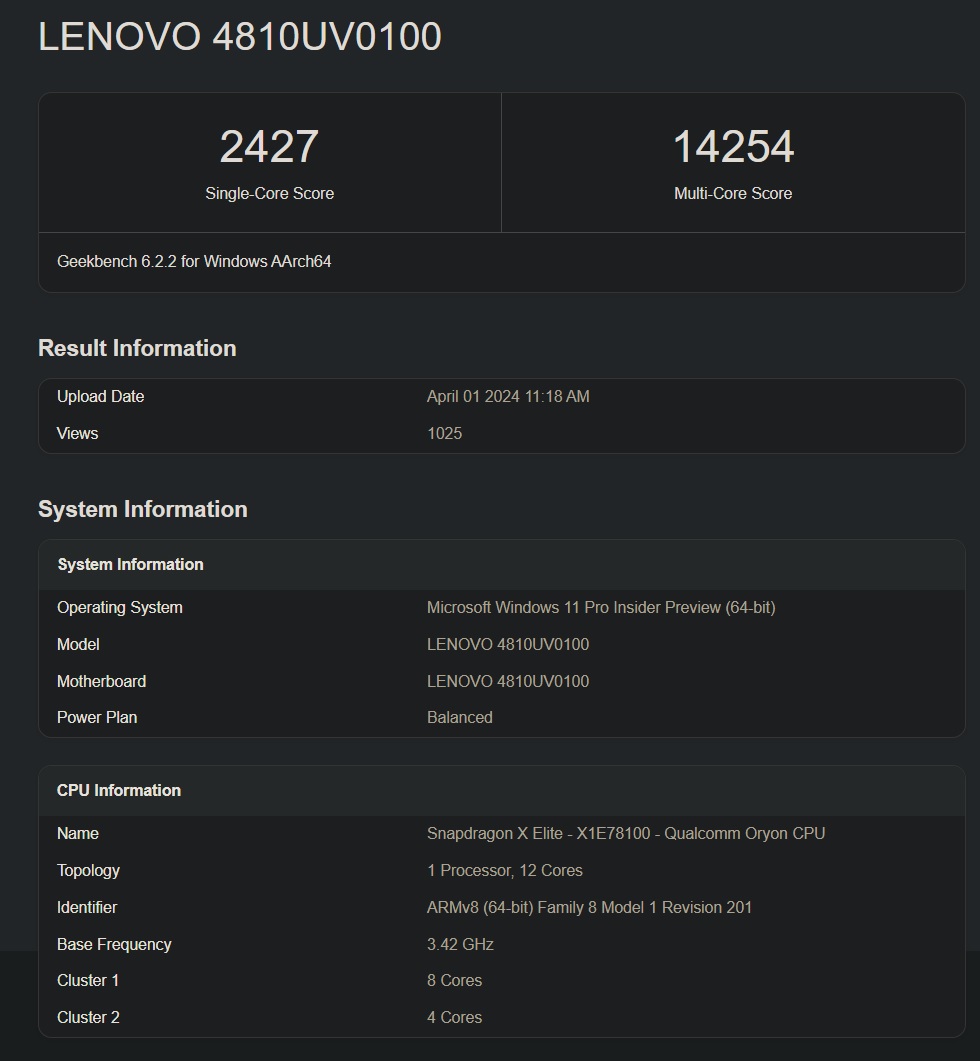Click the CPU Information table header

tap(119, 790)
